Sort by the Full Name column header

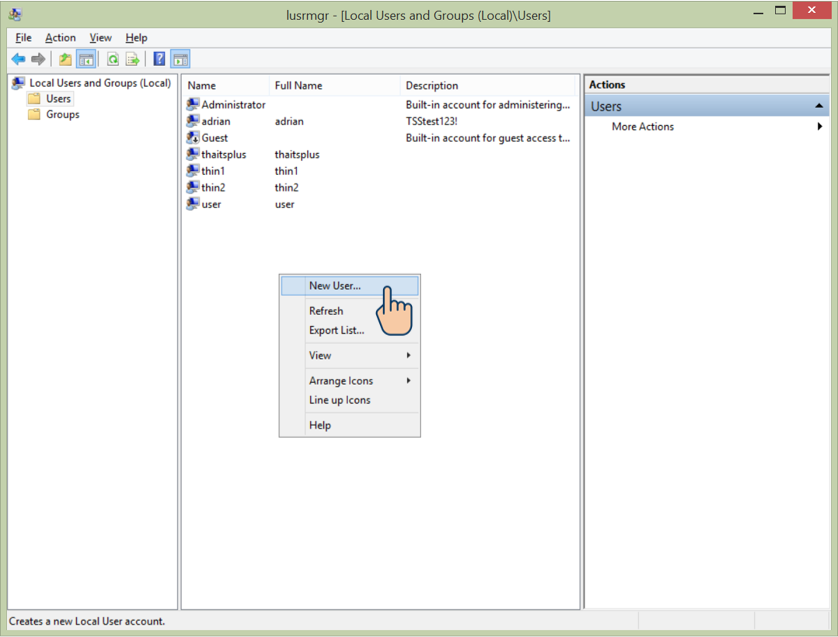pos(335,86)
